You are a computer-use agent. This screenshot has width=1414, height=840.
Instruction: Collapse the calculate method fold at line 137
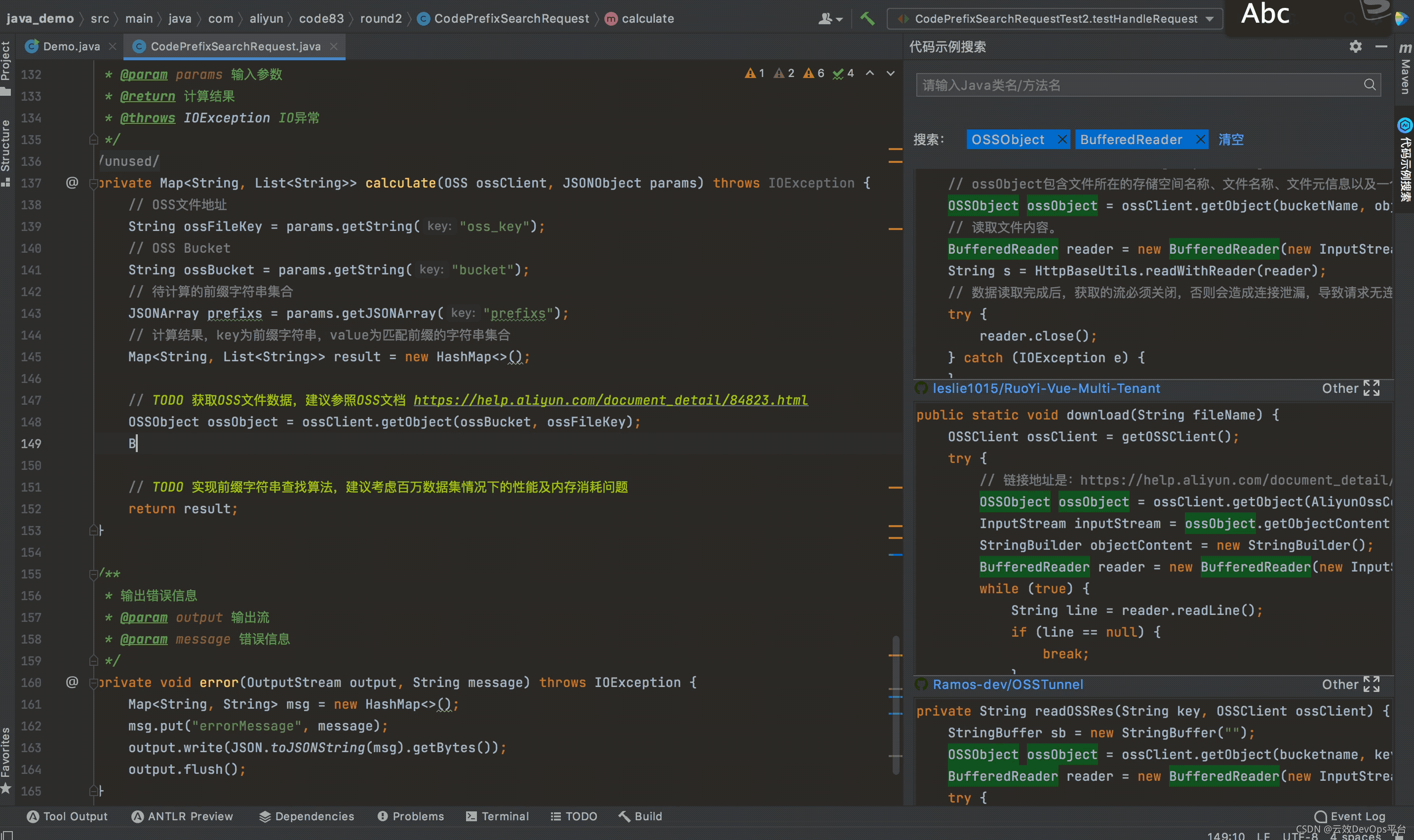93,184
